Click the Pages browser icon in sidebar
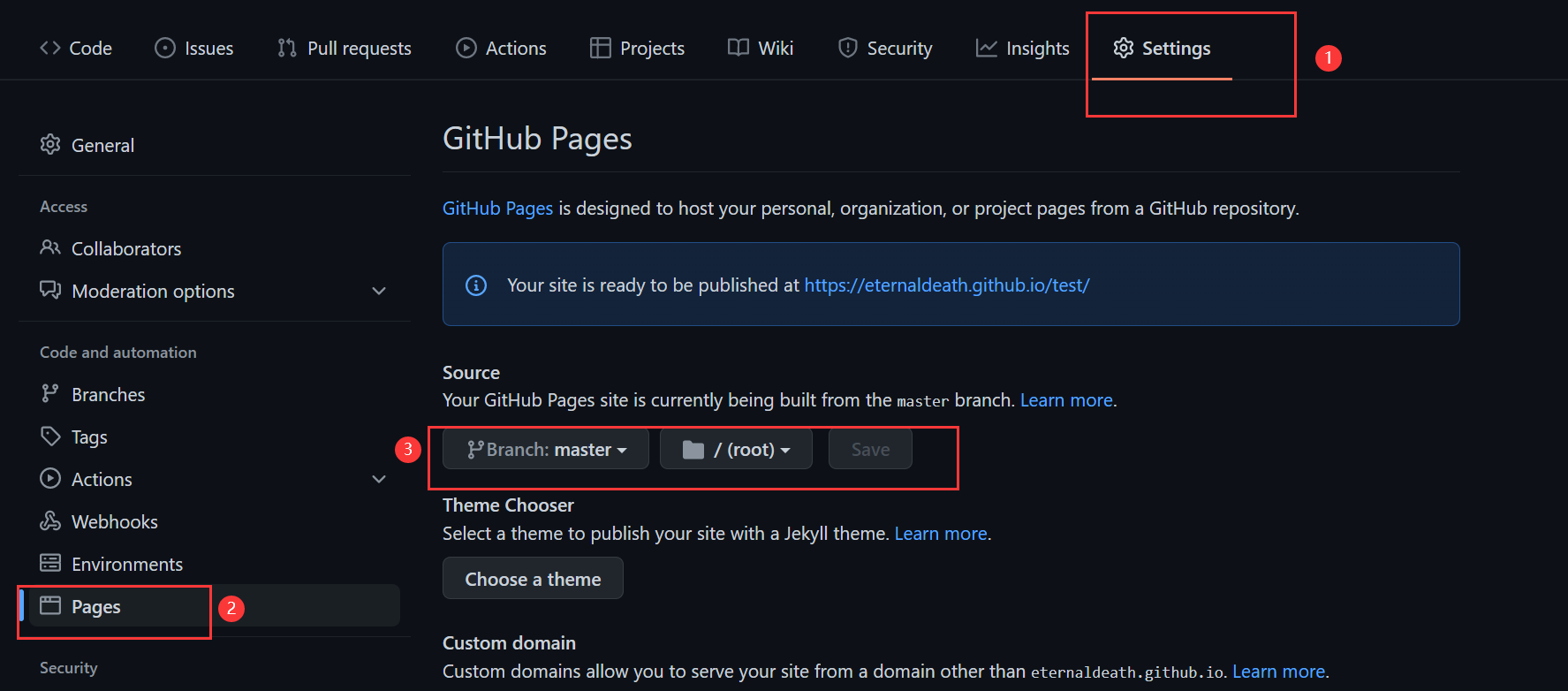 click(x=50, y=605)
